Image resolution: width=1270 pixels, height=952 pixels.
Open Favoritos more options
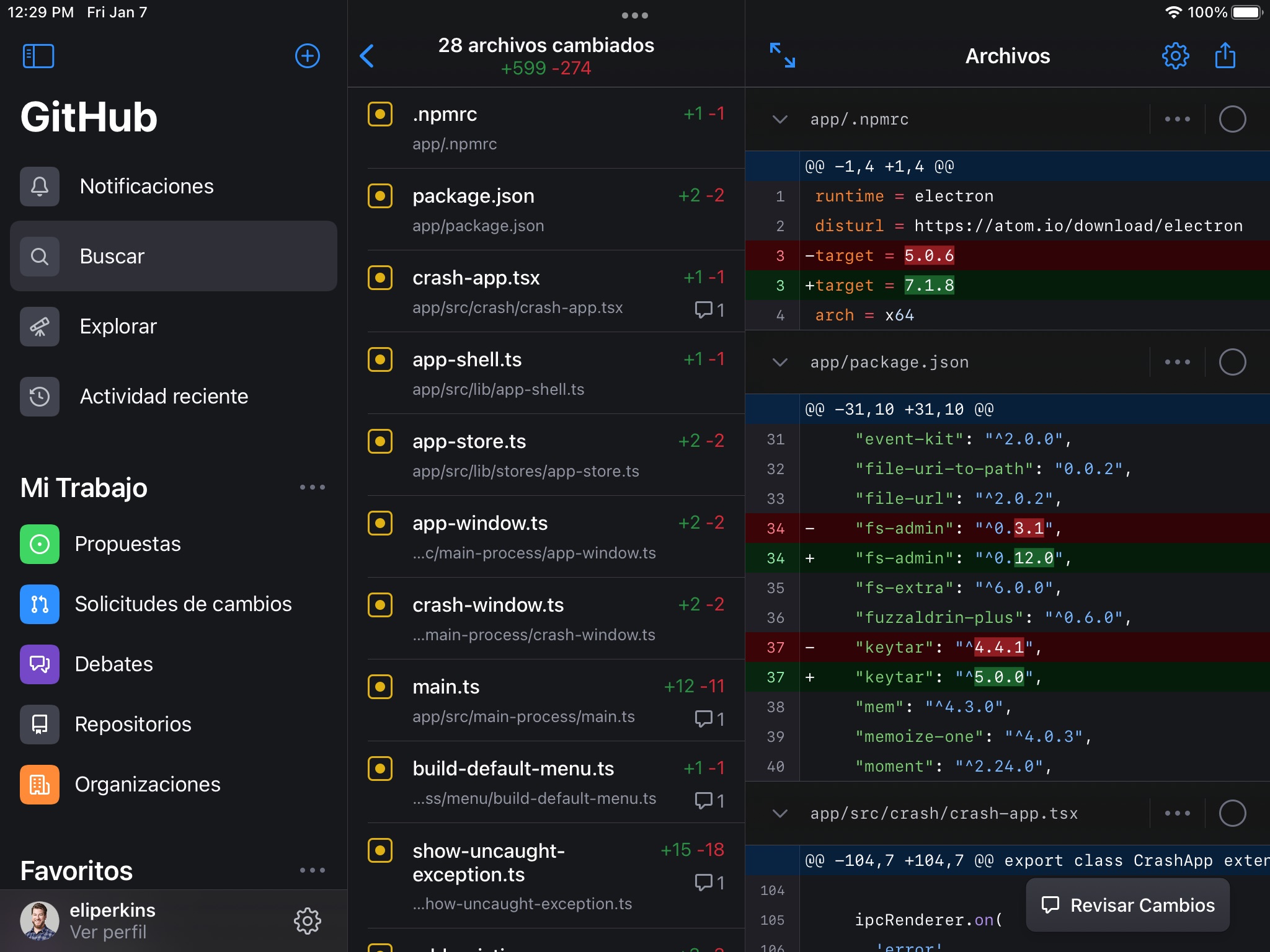tap(313, 870)
